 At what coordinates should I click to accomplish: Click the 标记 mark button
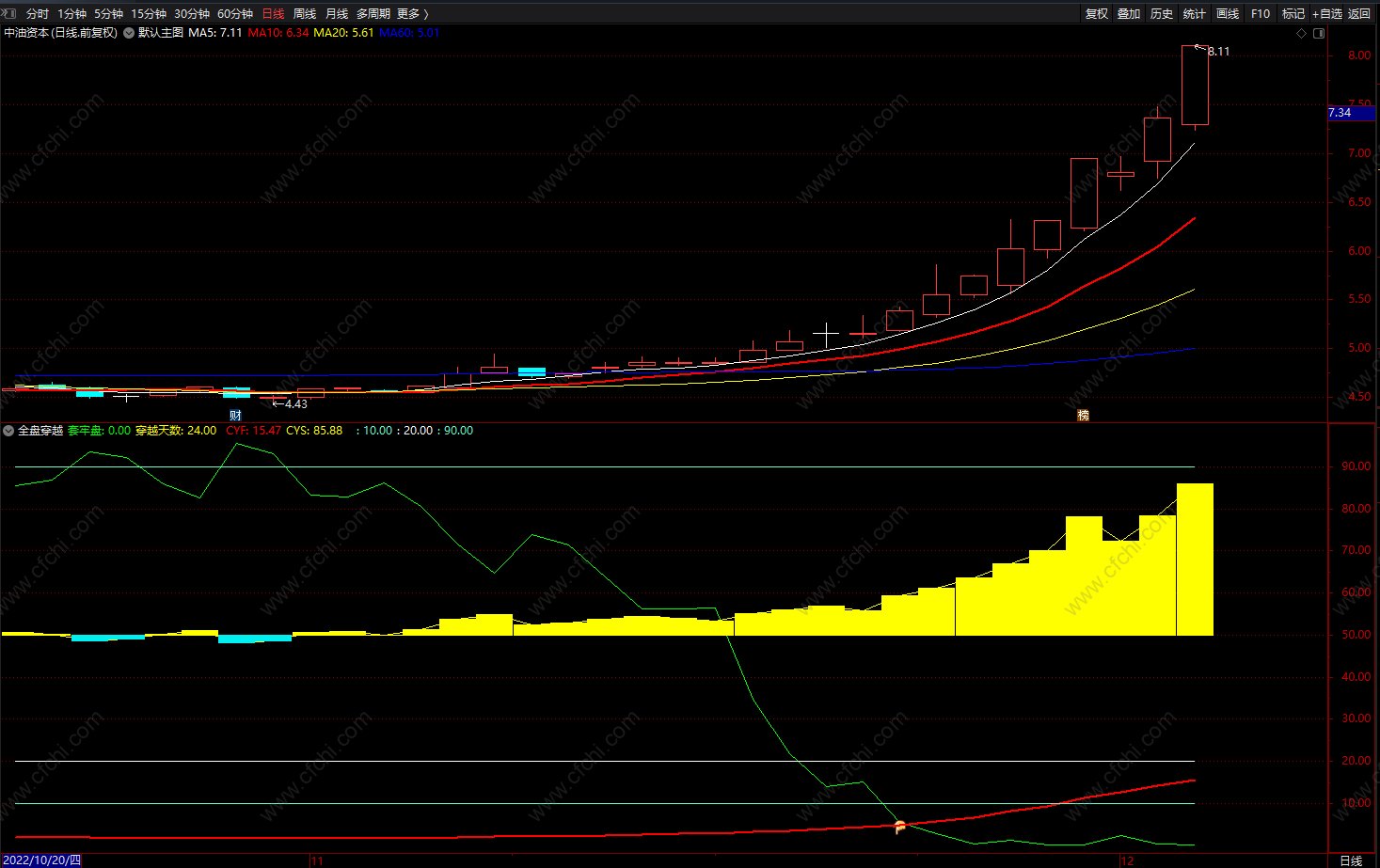click(x=1293, y=14)
